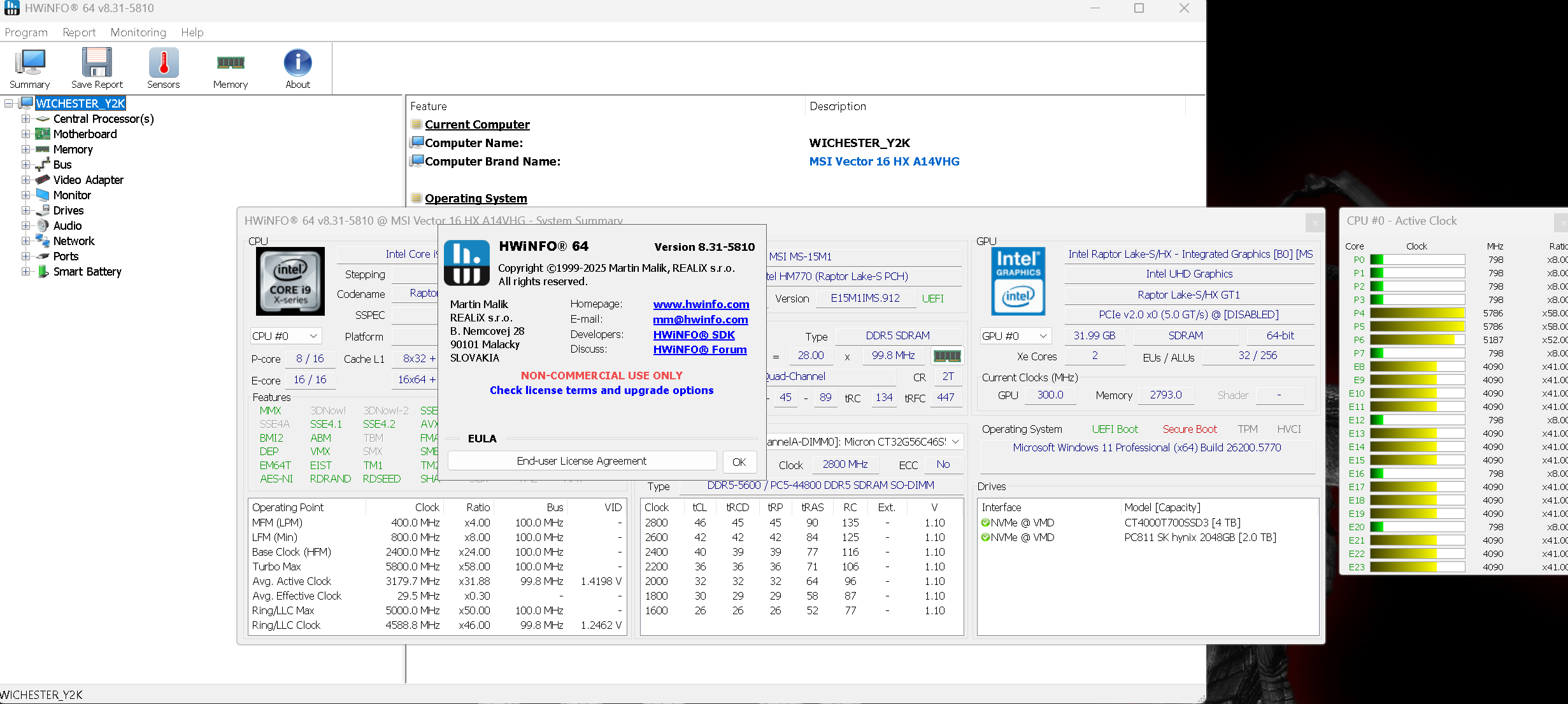Click Check license terms and upgrade options
1568x704 pixels.
[601, 390]
